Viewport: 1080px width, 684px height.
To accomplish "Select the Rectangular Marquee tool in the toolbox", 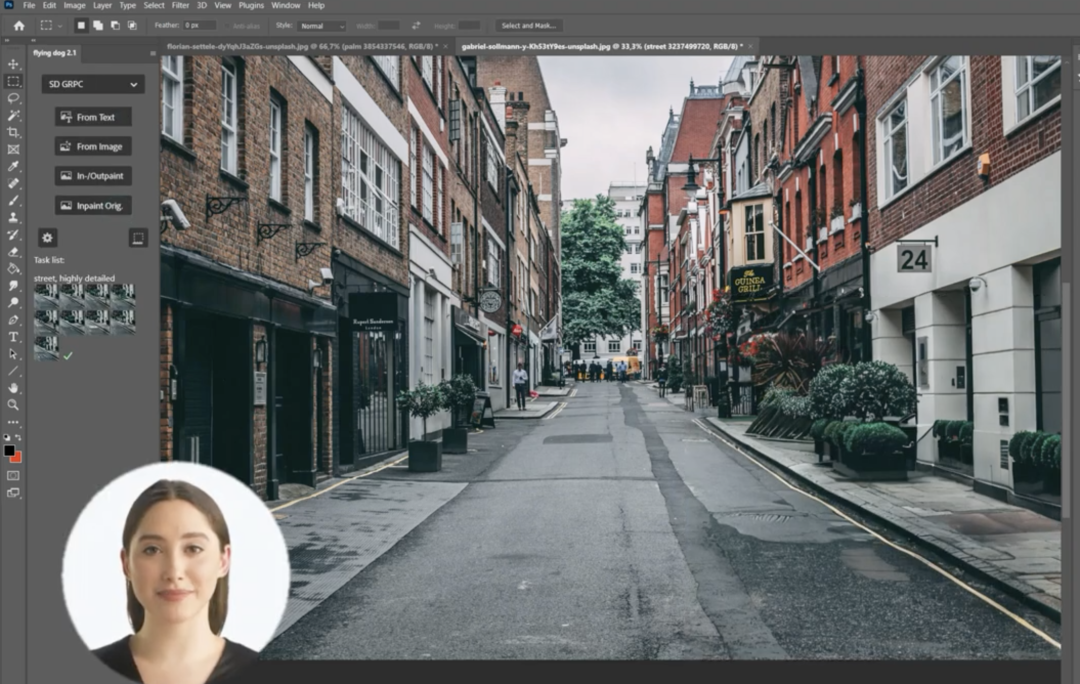I will (x=13, y=81).
